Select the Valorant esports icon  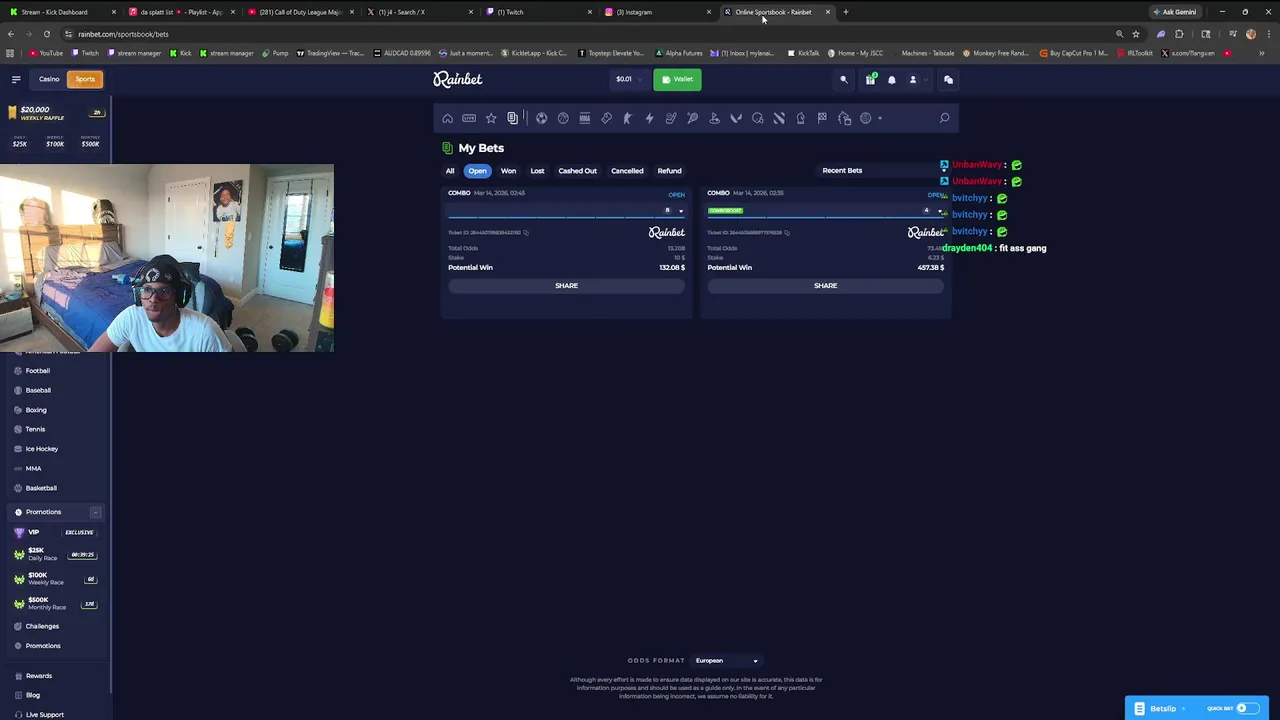pyautogui.click(x=736, y=118)
